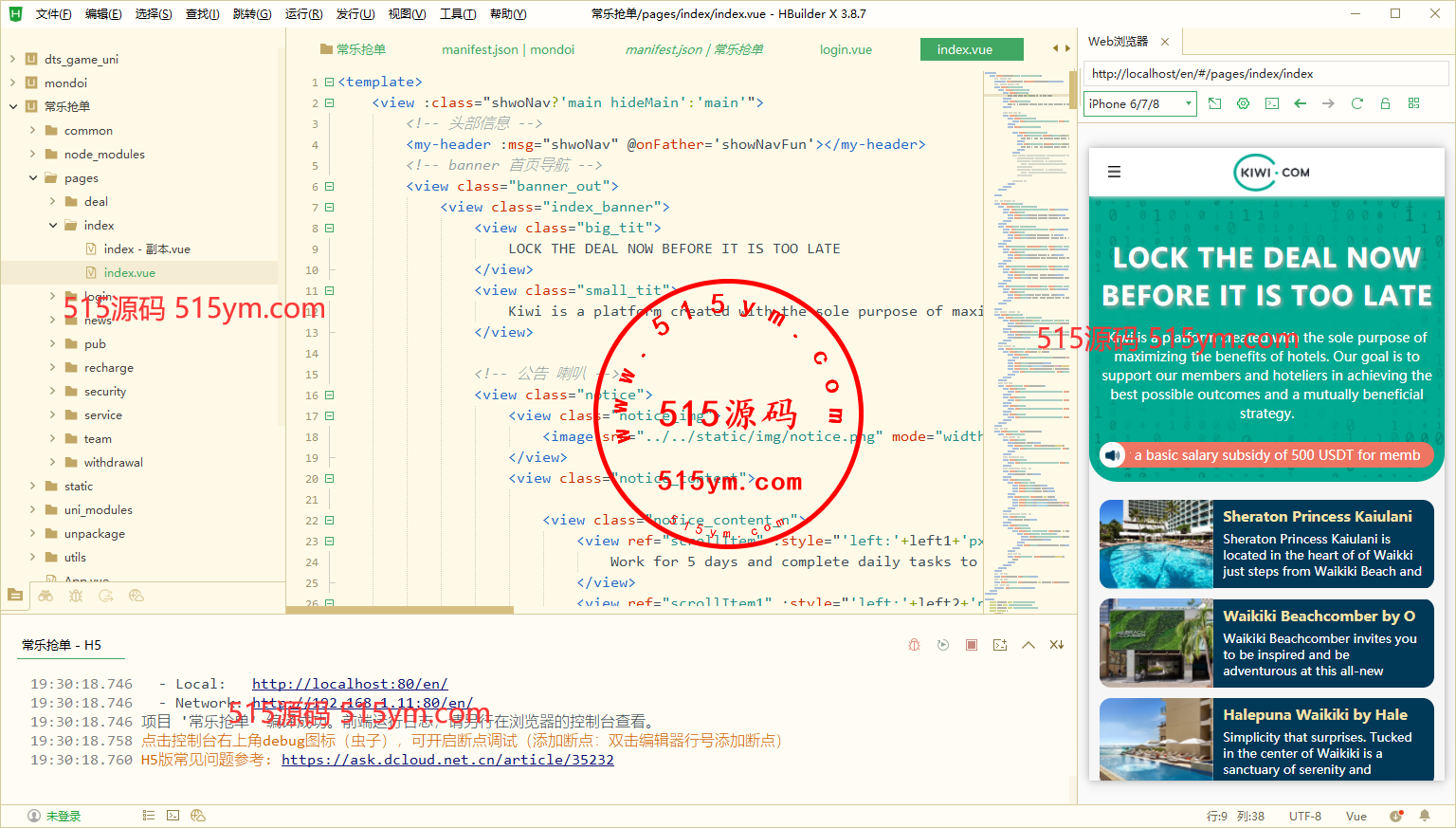Collapse the pages folder in project tree
The image size is (1456, 828).
point(33,177)
